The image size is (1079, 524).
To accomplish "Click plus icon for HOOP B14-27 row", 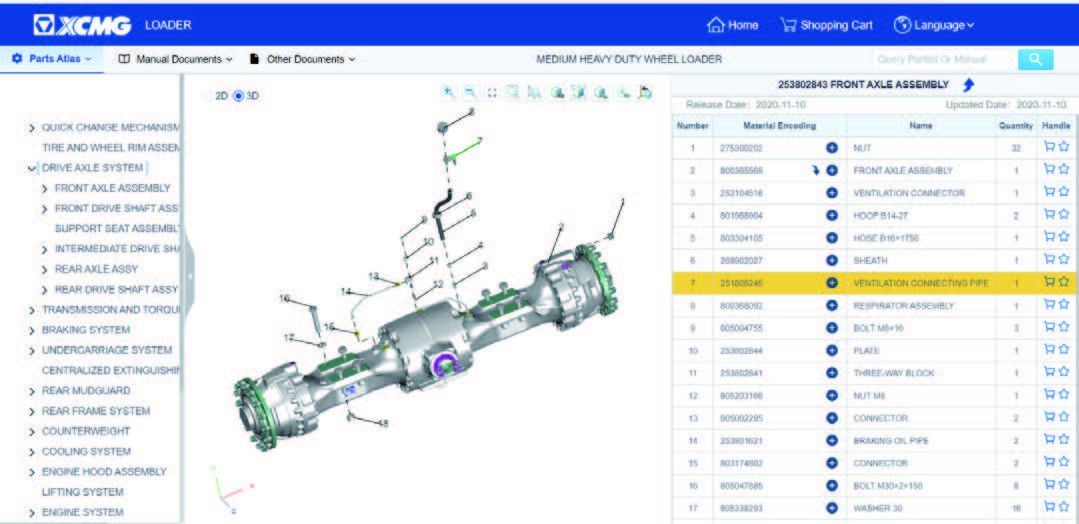I will (x=831, y=215).
